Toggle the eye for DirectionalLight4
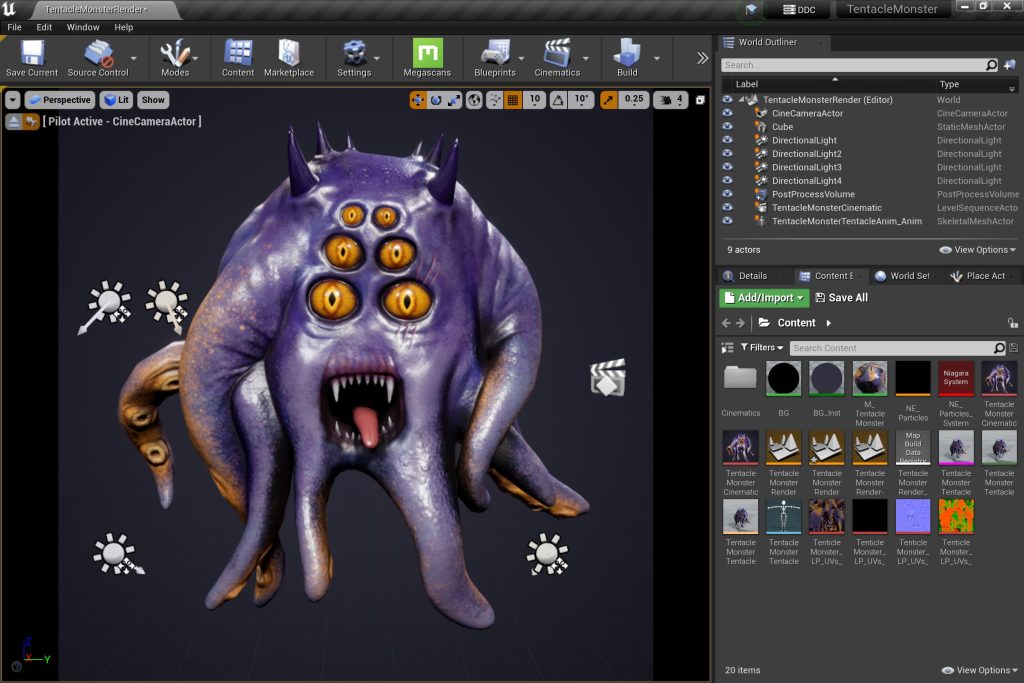Image resolution: width=1024 pixels, height=683 pixels. coord(728,180)
